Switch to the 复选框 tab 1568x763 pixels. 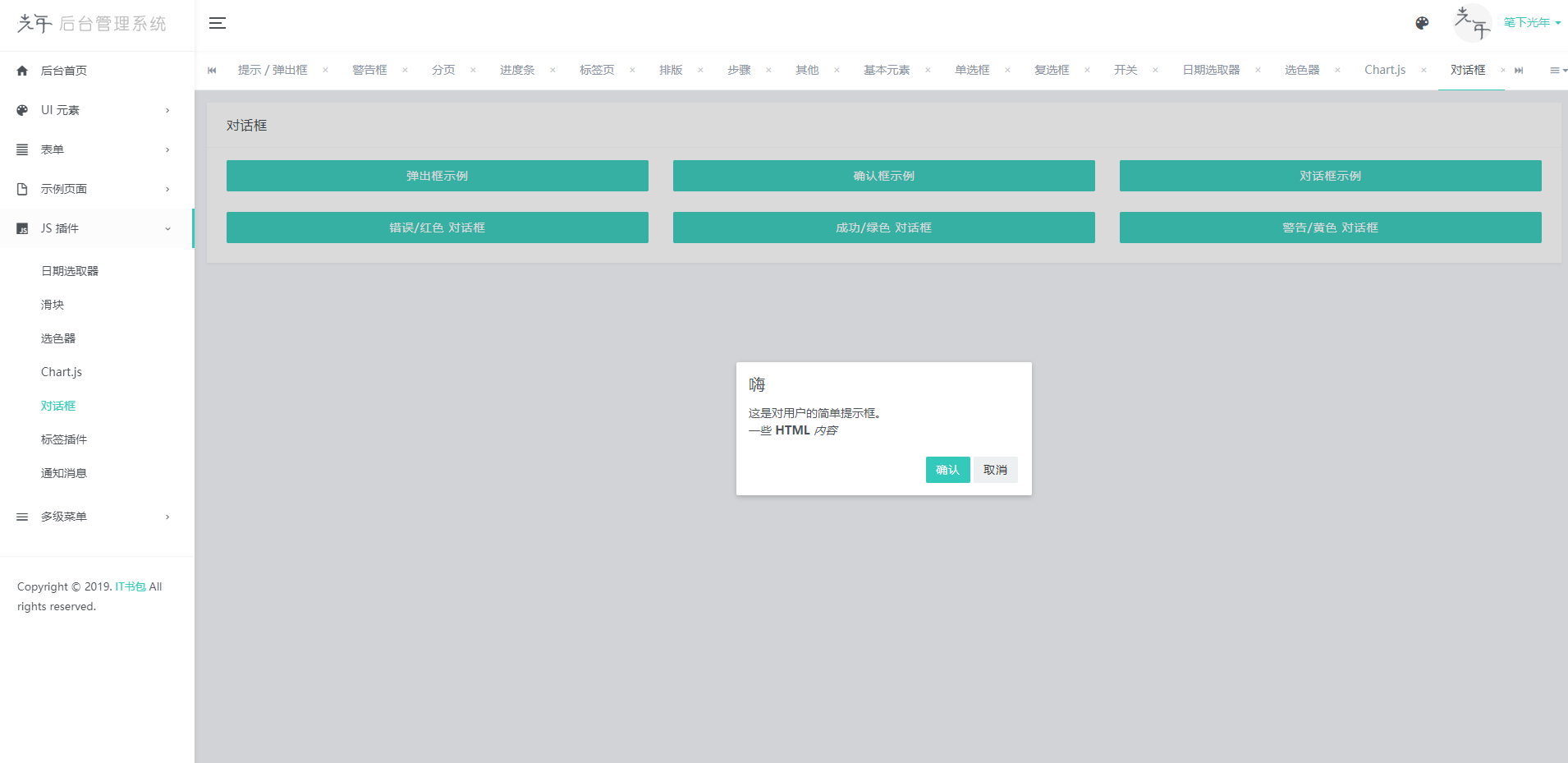1052,70
